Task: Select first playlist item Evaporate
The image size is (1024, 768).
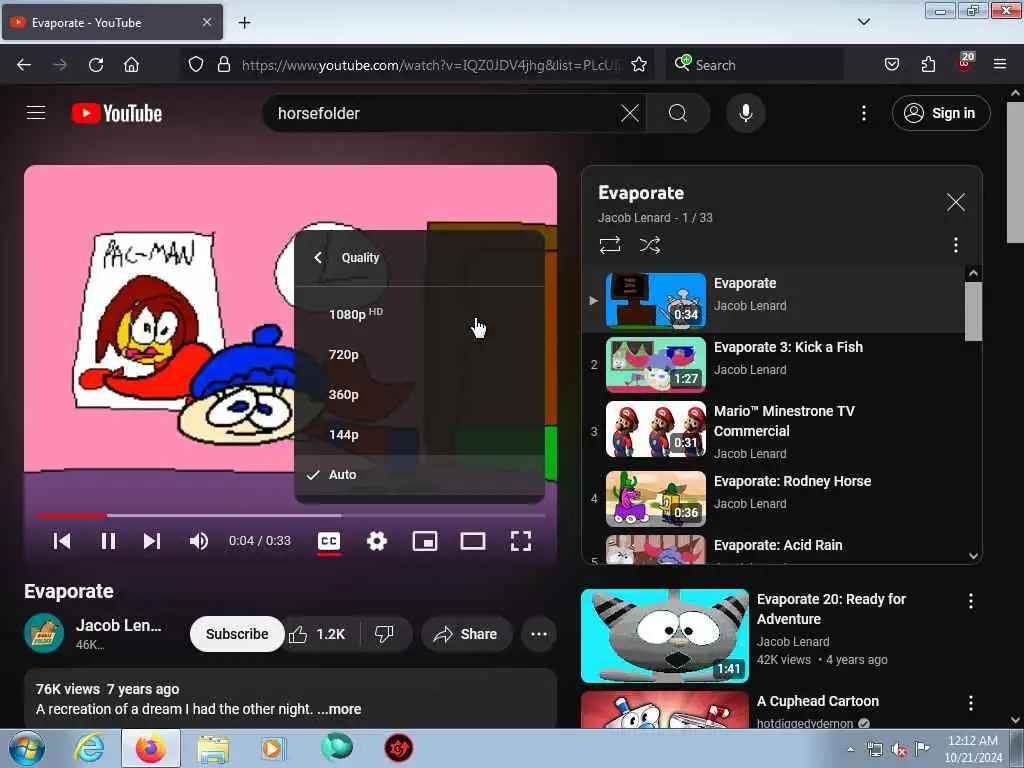Action: [773, 300]
